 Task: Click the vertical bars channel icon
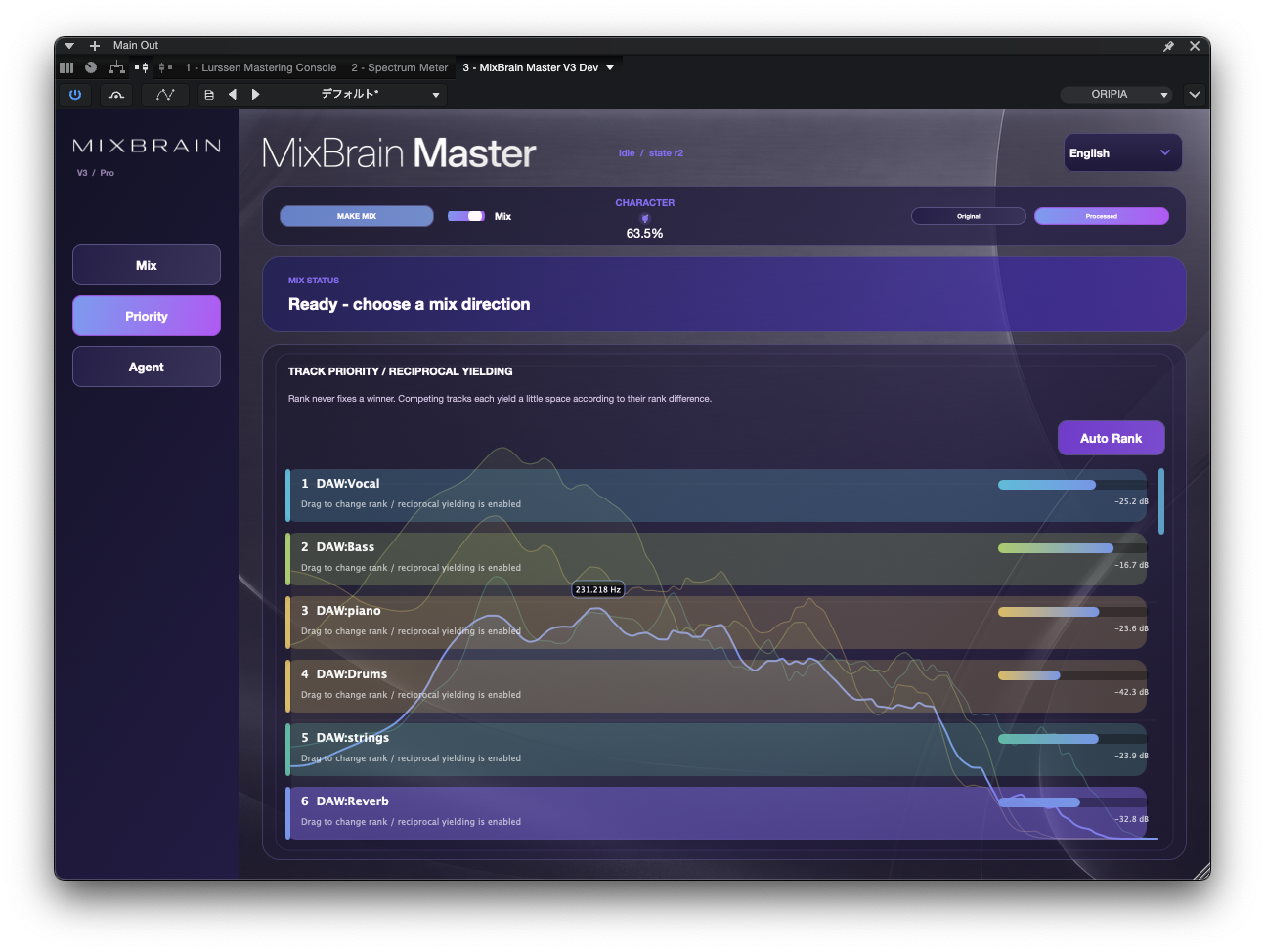66,67
